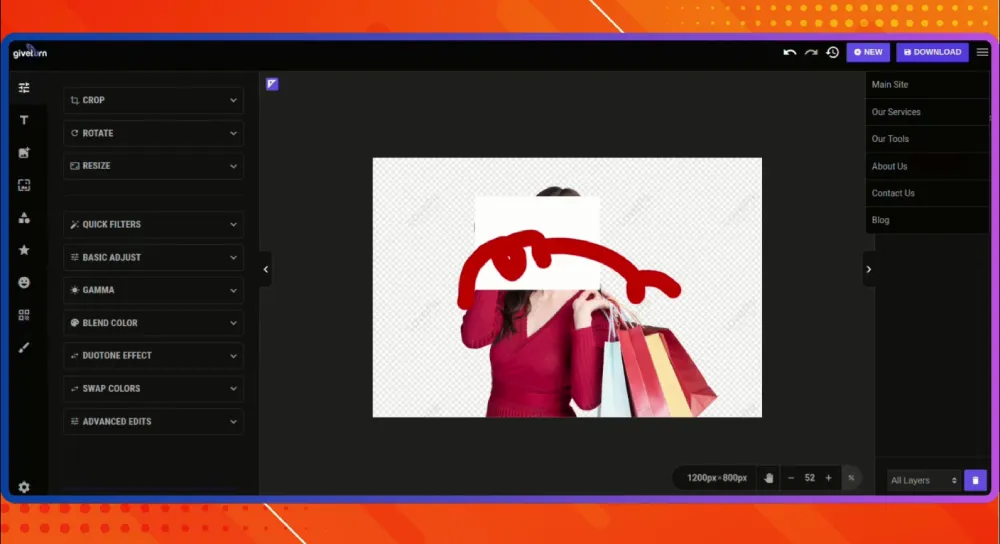
Task: Activate the hand pan tool
Action: 768,478
